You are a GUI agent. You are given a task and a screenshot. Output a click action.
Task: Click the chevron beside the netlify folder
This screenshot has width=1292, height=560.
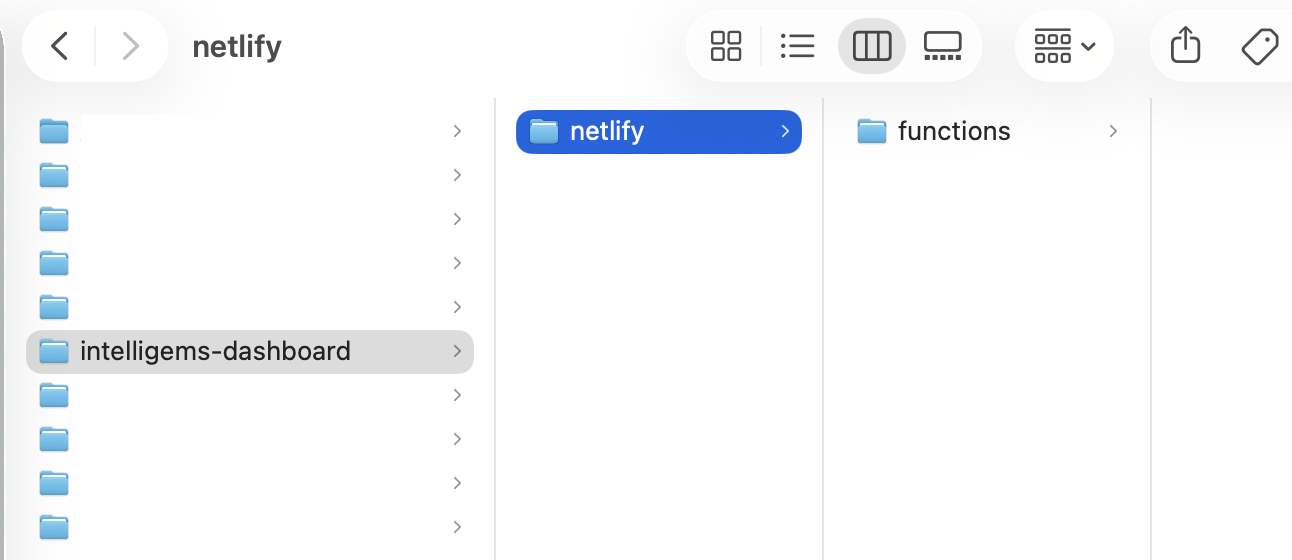(x=785, y=131)
